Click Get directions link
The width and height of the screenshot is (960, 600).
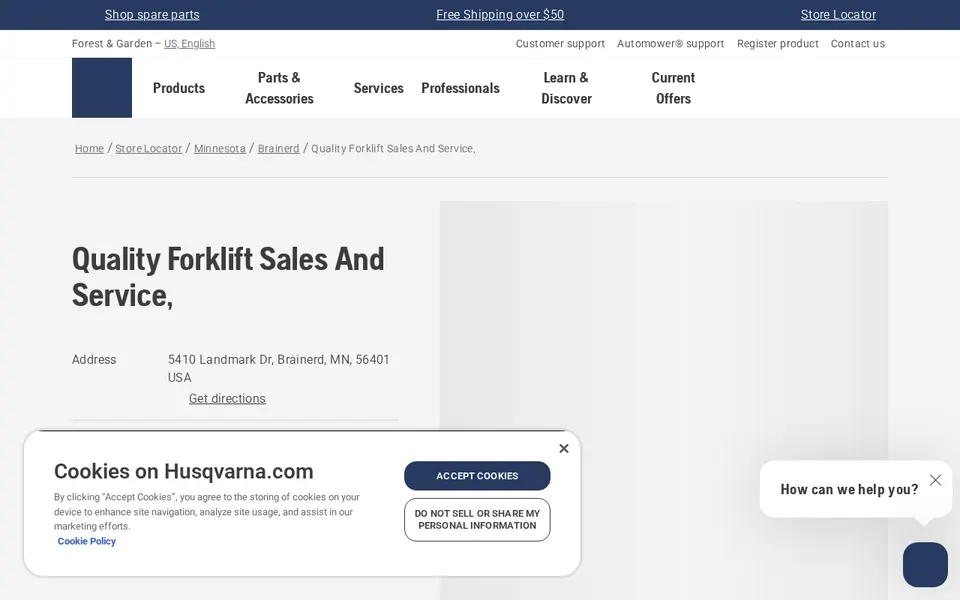point(227,399)
